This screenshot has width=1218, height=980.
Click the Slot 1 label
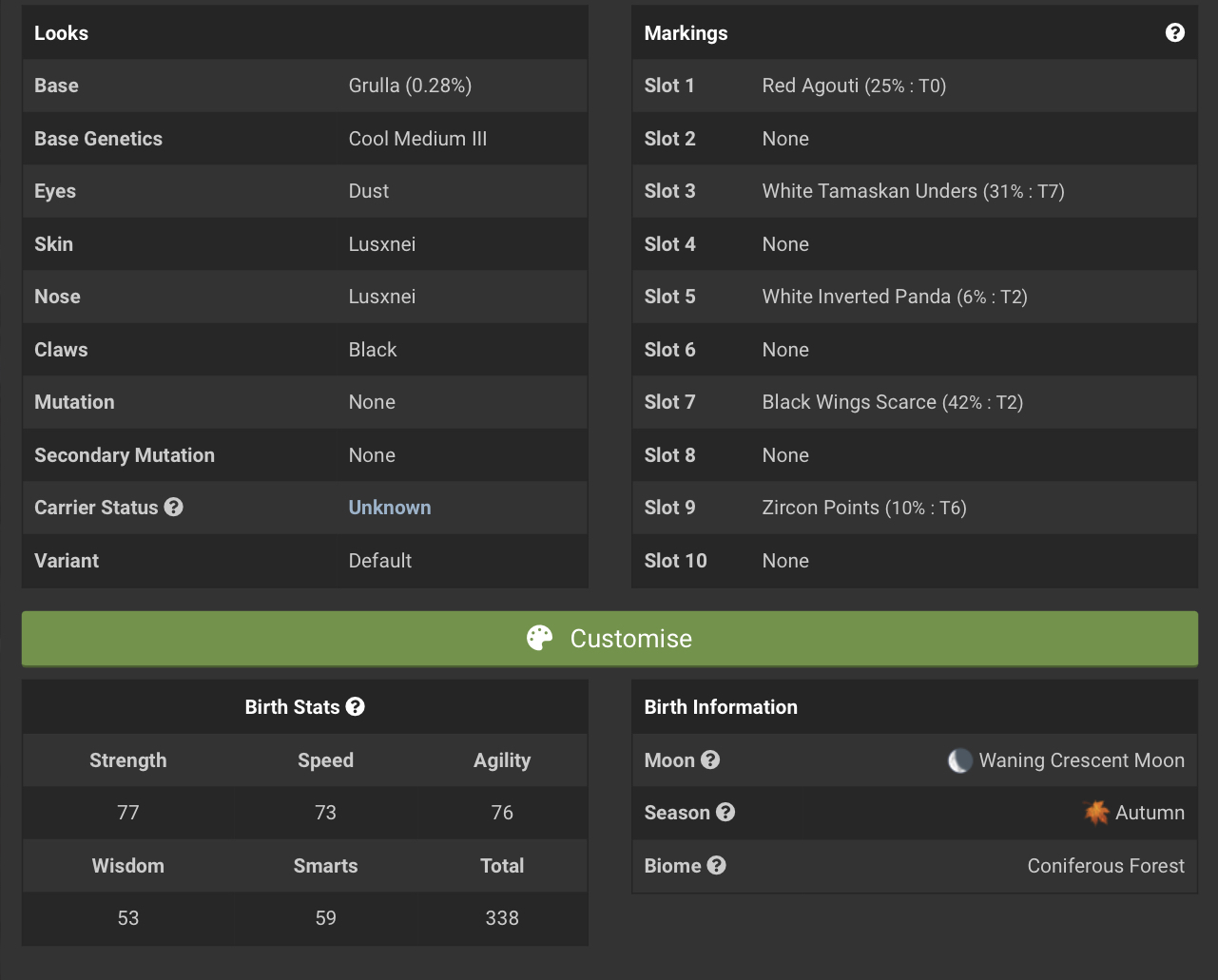point(669,86)
